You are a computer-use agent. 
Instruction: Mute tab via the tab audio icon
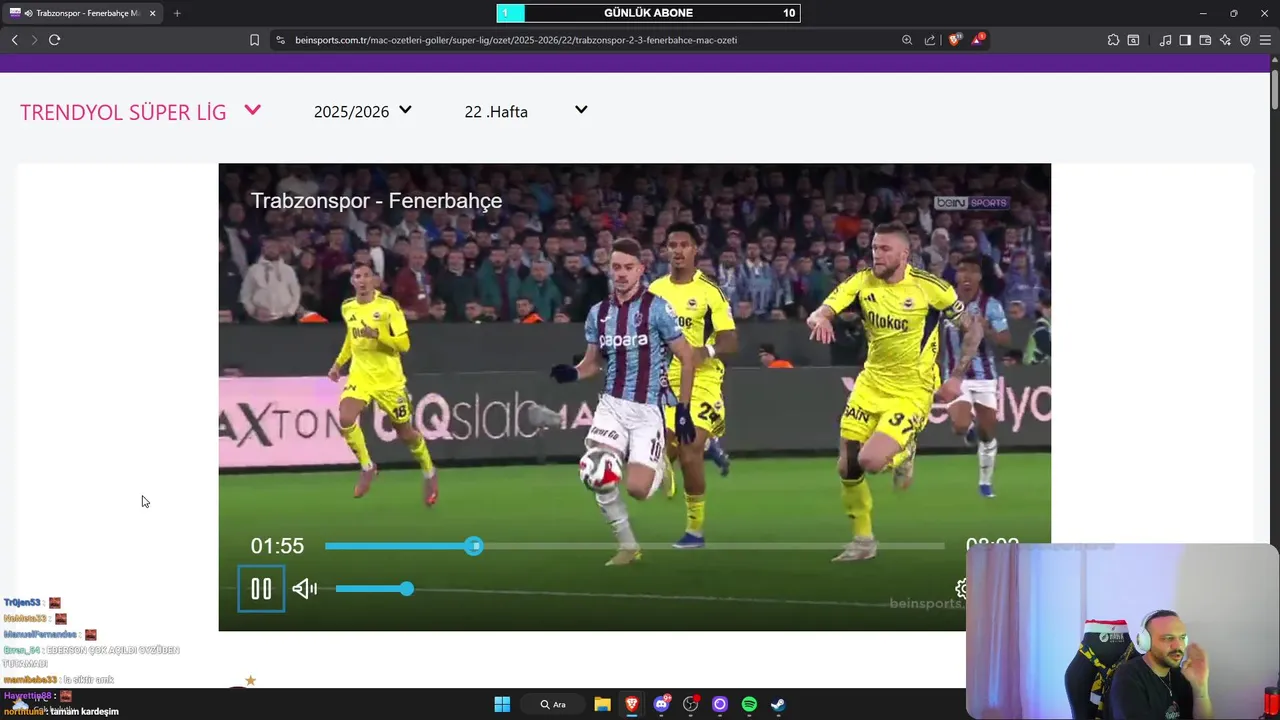[x=28, y=13]
